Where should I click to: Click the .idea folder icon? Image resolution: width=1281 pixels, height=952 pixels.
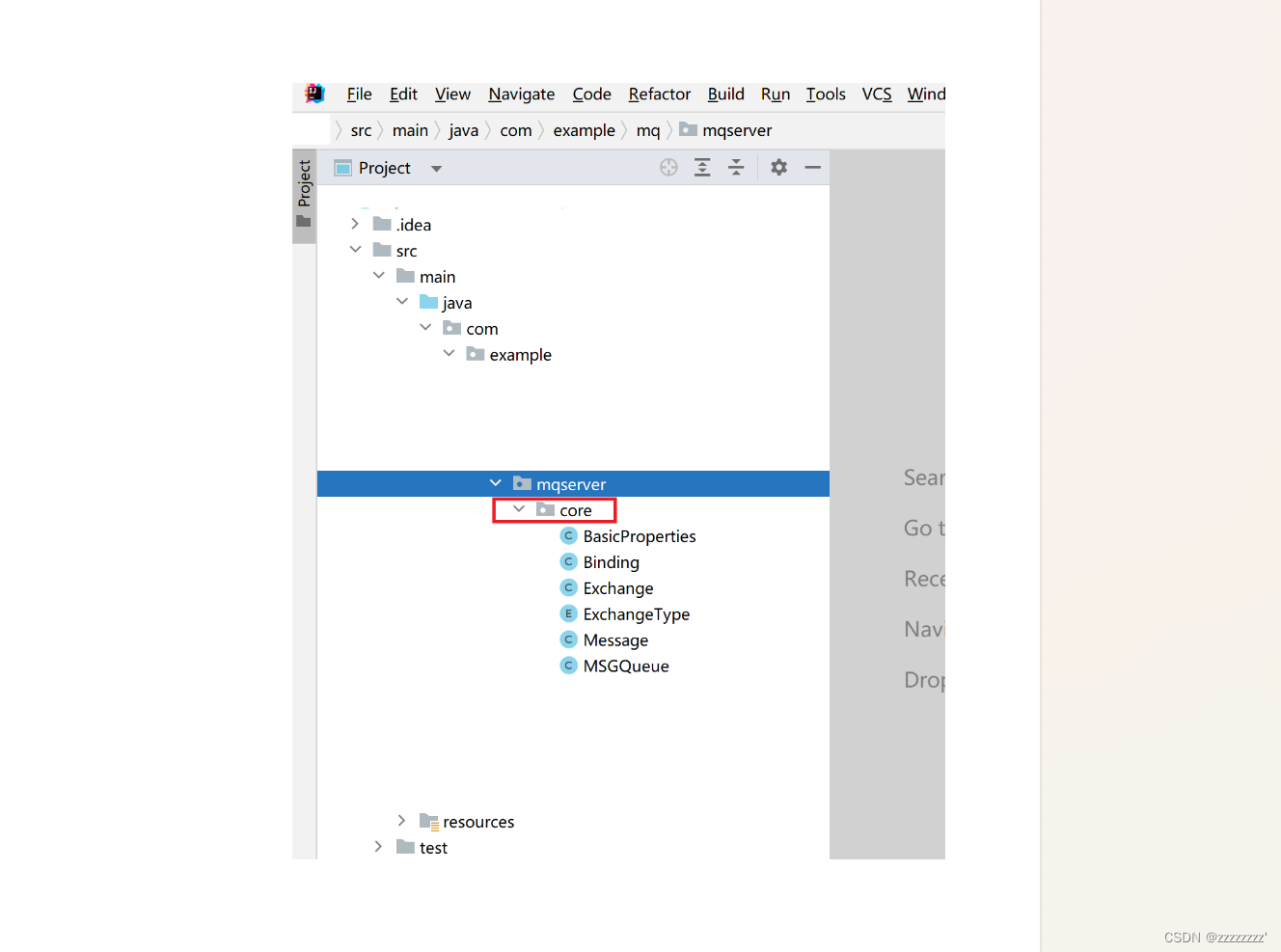[x=382, y=224]
